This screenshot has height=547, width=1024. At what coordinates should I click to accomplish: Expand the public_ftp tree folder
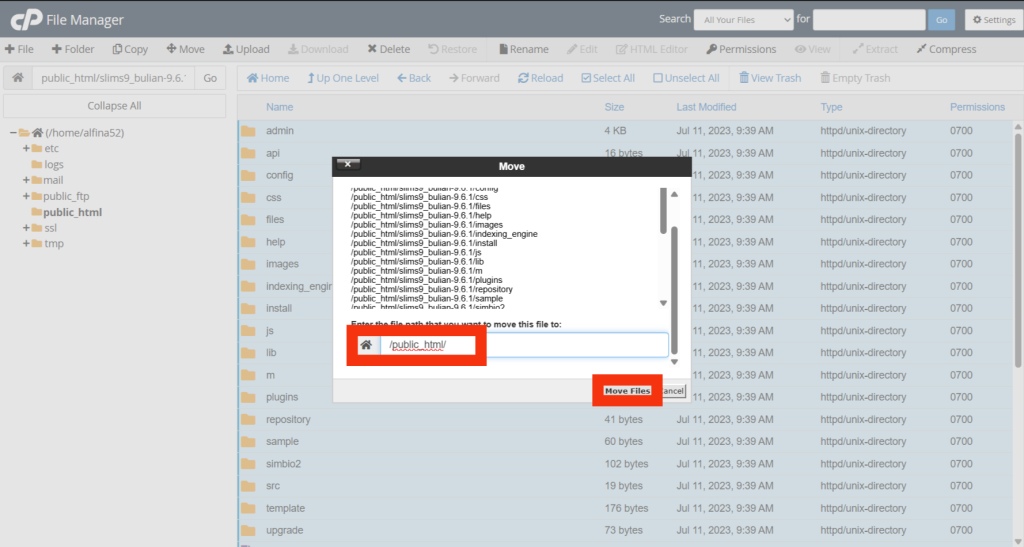click(x=26, y=197)
